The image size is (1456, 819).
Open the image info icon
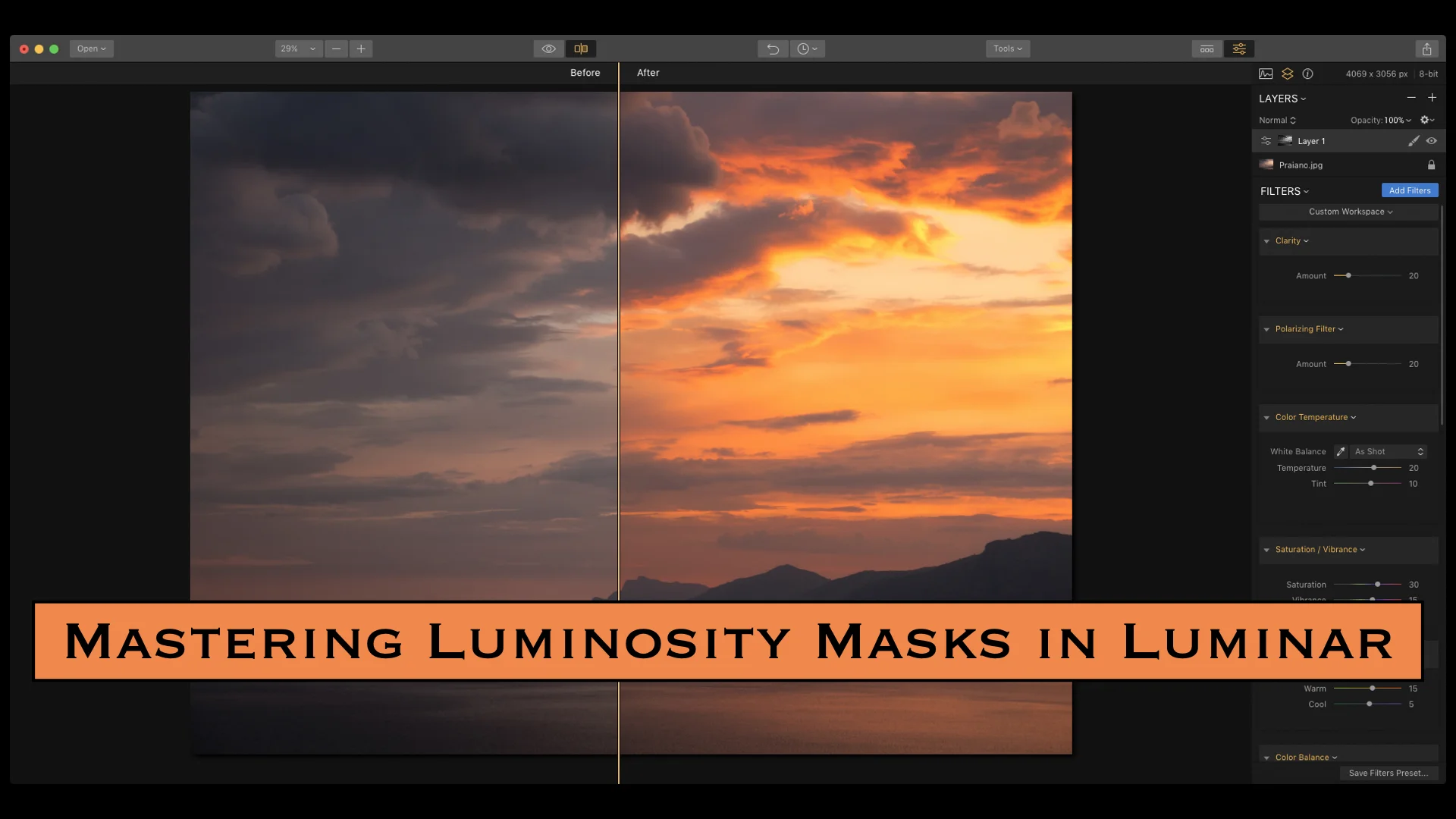tap(1307, 74)
